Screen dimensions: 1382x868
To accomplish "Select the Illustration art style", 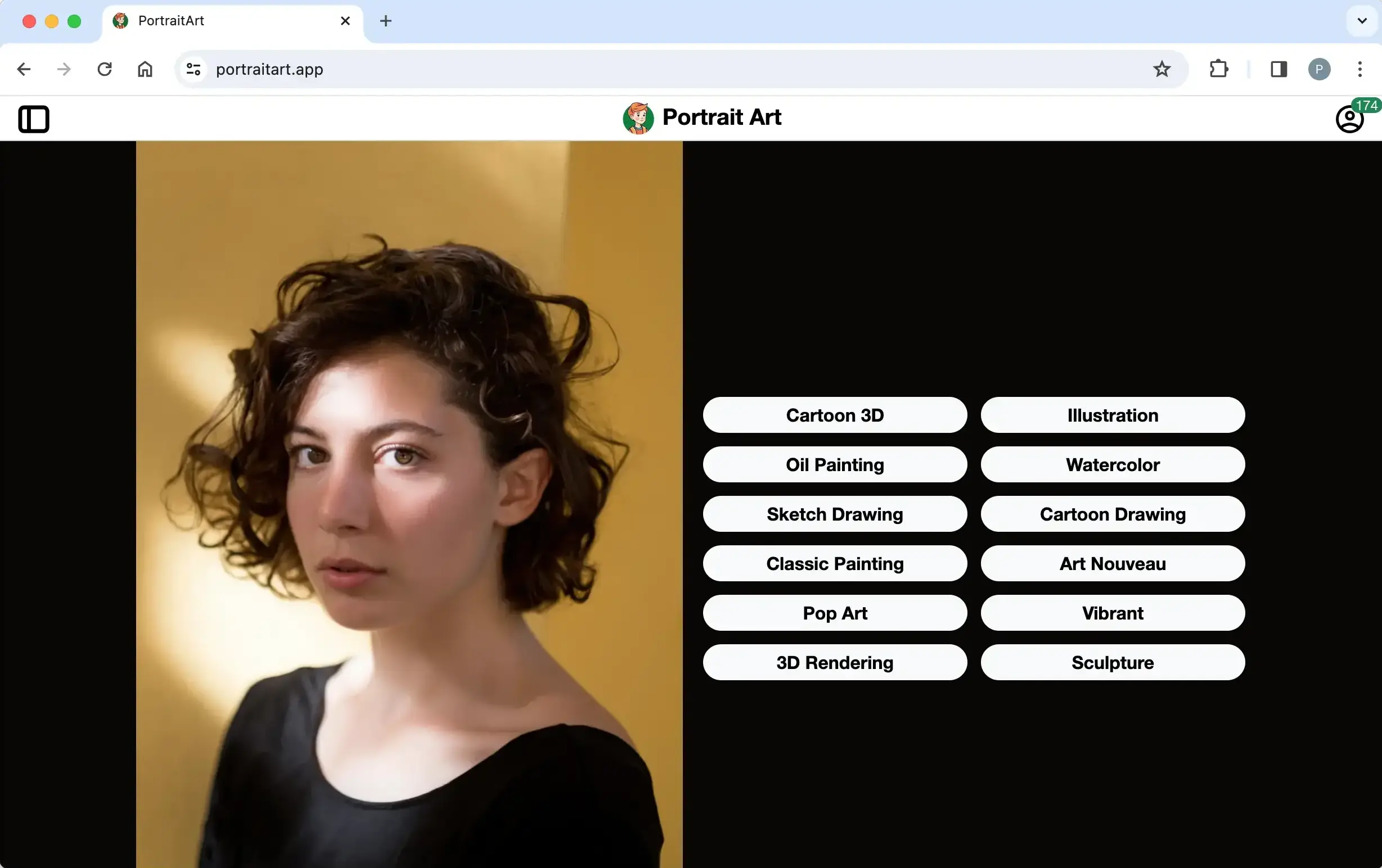I will click(x=1112, y=415).
